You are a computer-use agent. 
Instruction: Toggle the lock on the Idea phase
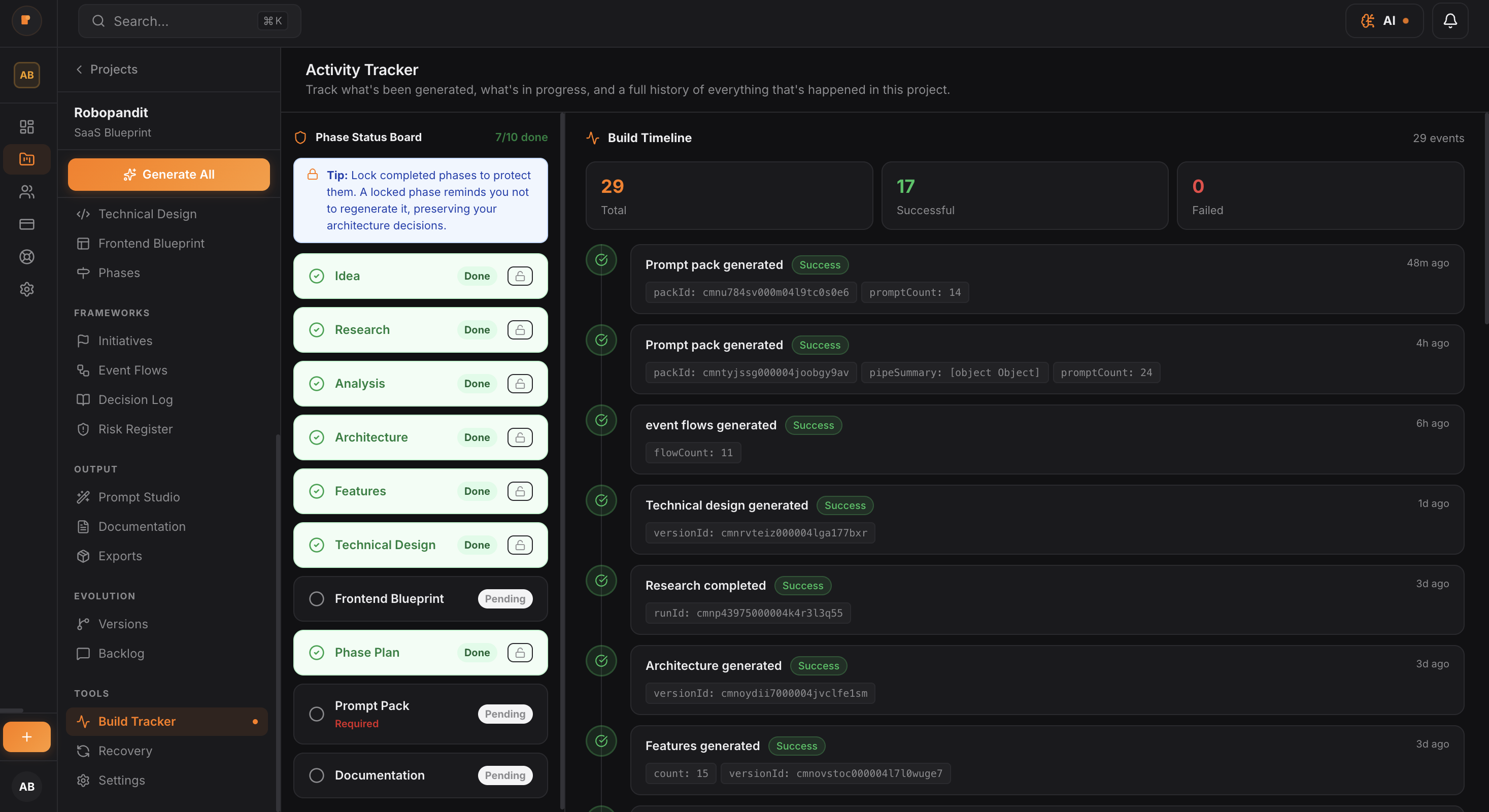pyautogui.click(x=520, y=276)
